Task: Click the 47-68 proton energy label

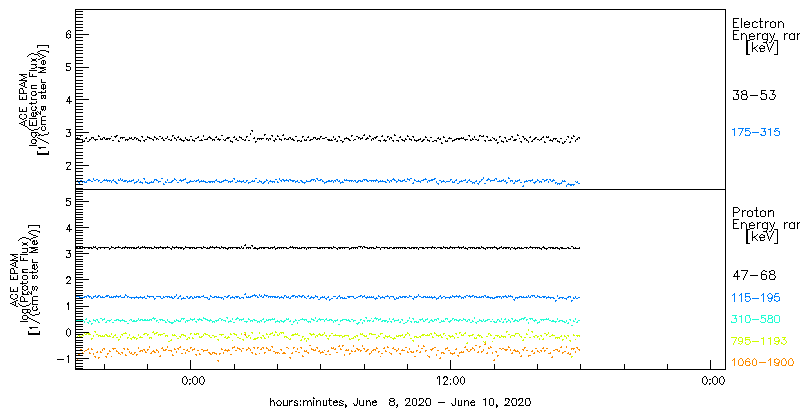Action: pos(754,276)
